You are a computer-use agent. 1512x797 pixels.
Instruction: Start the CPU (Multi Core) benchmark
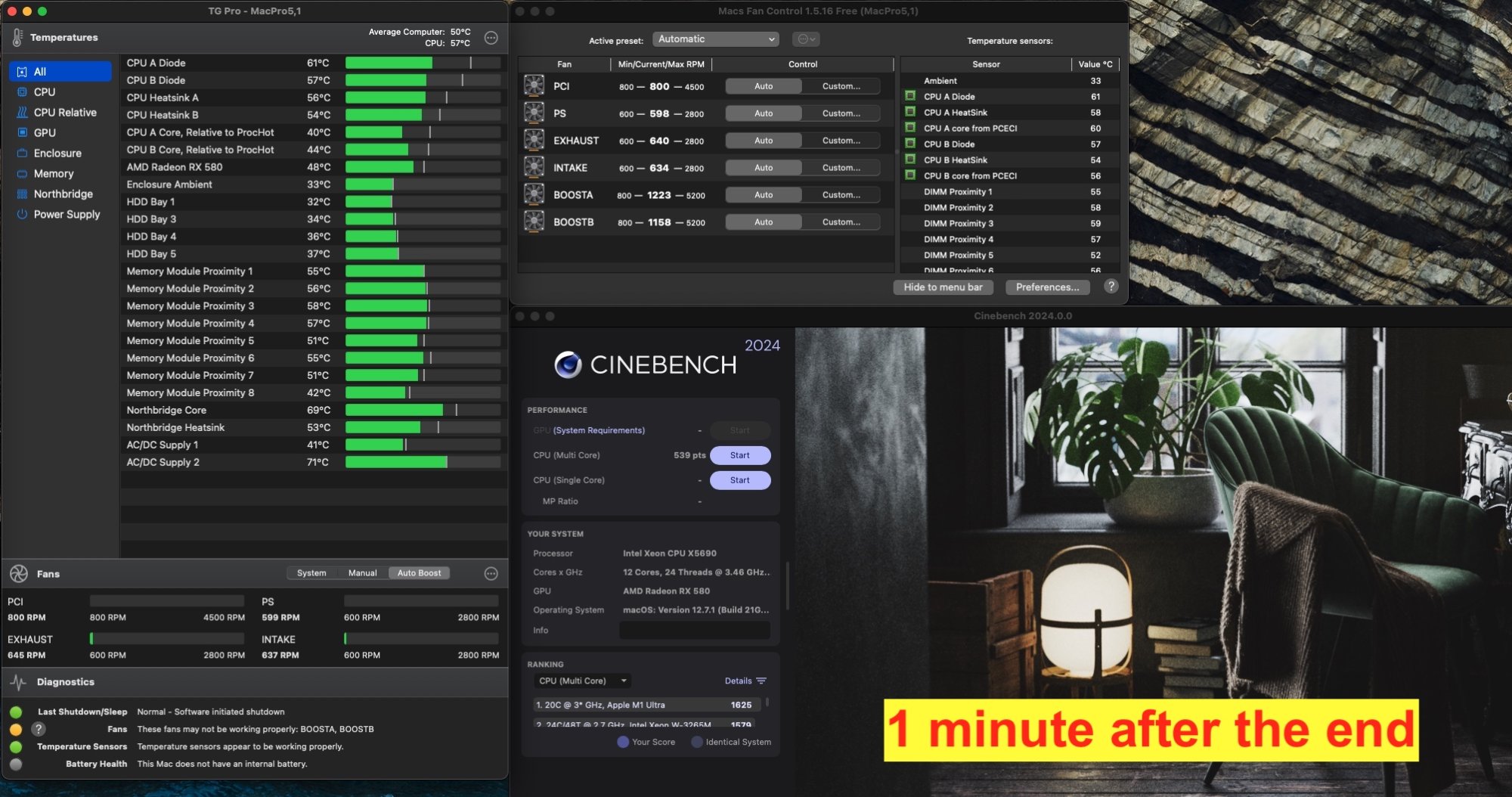tap(740, 455)
